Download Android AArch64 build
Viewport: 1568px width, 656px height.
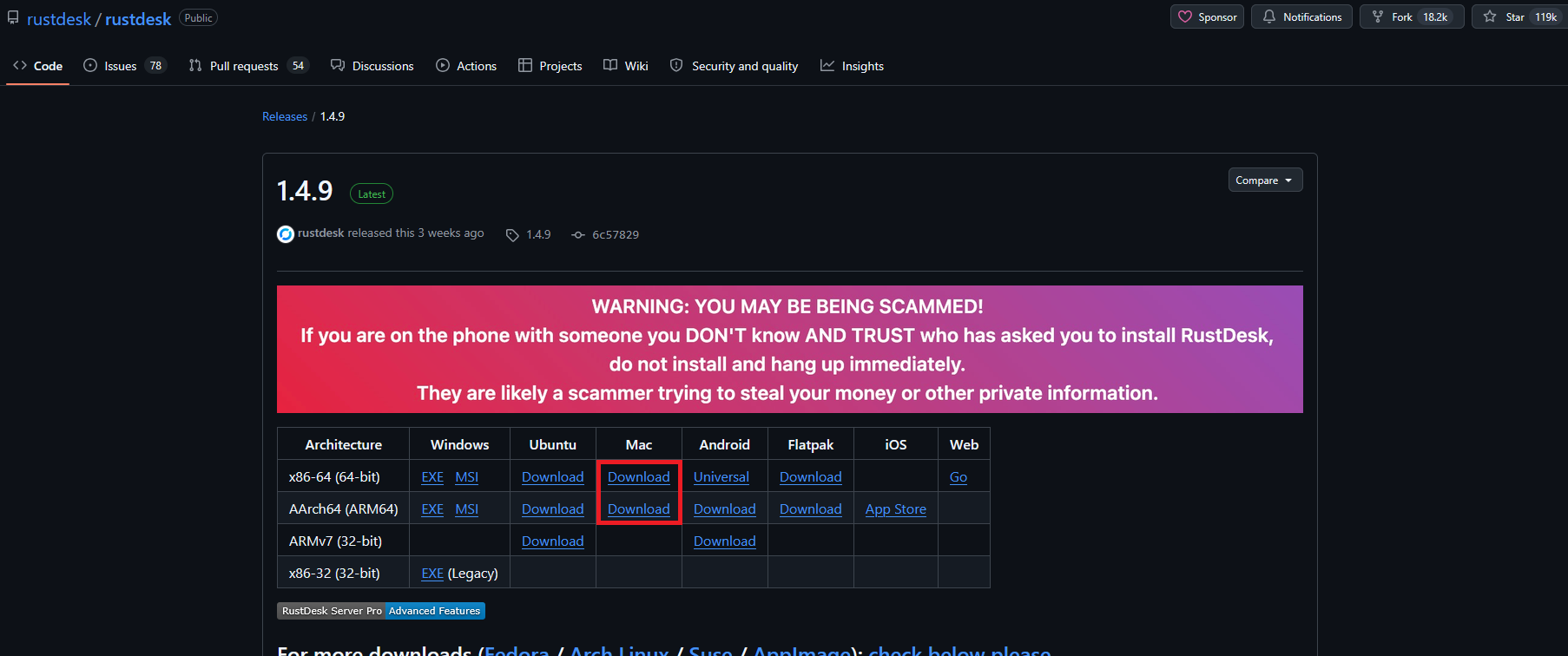(725, 509)
